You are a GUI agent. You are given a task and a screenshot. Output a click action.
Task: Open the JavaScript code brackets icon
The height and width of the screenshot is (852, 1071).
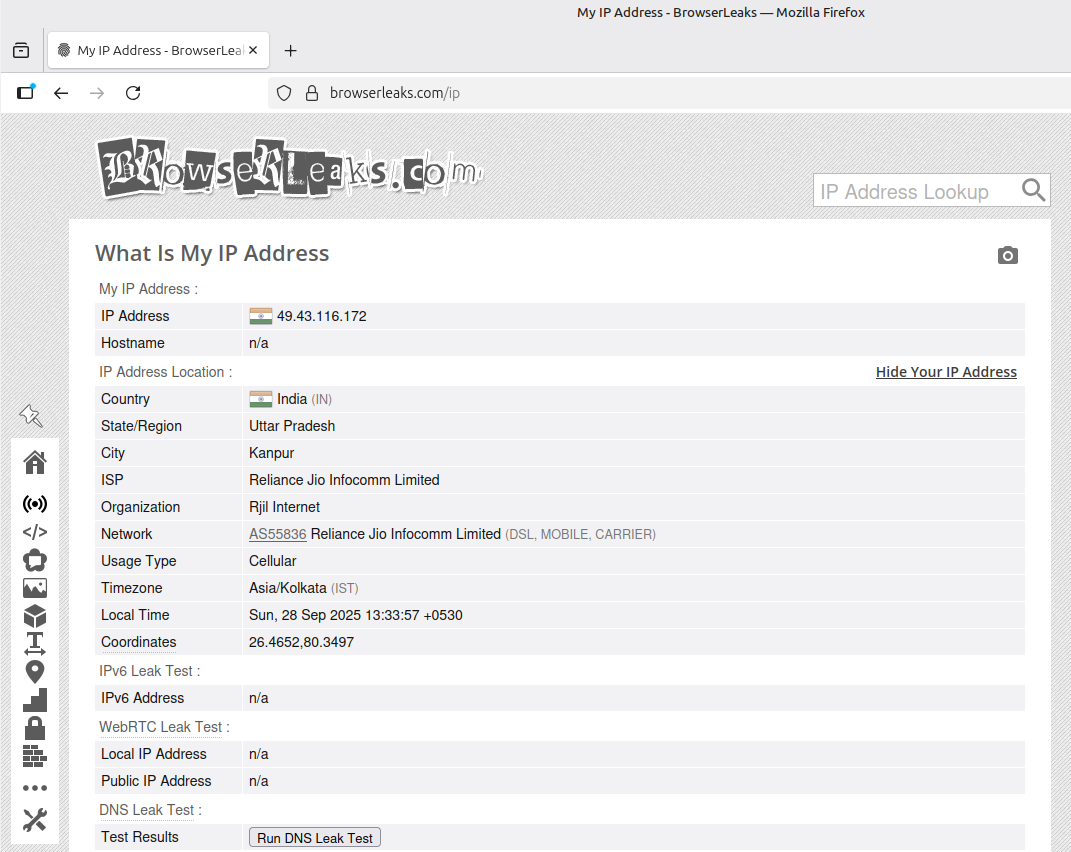click(35, 532)
